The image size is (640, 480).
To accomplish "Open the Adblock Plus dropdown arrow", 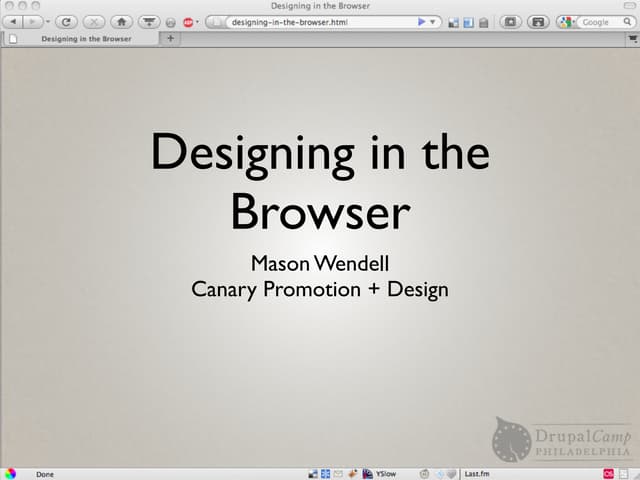I will [197, 22].
